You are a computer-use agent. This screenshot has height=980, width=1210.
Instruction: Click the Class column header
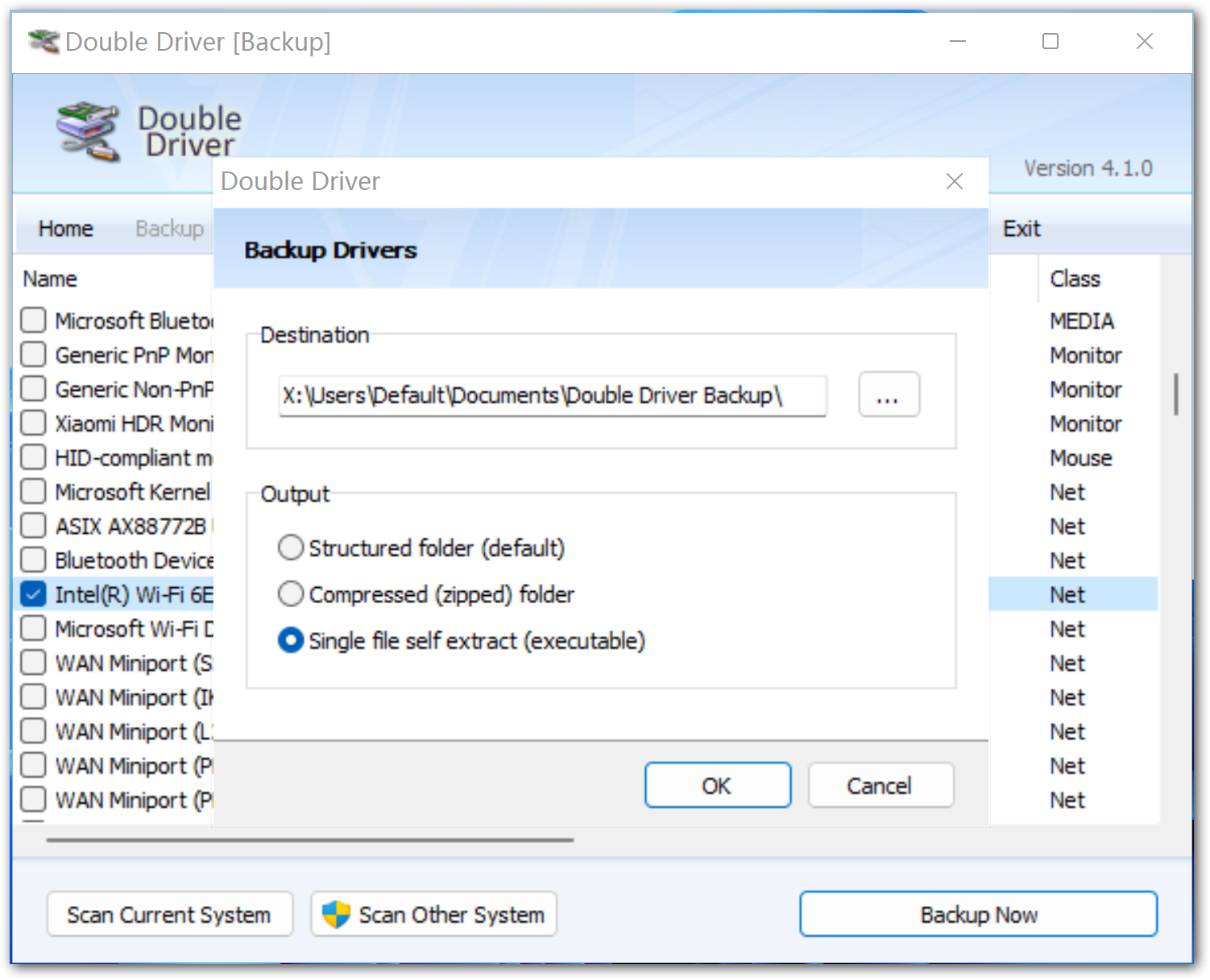pyautogui.click(x=1075, y=279)
